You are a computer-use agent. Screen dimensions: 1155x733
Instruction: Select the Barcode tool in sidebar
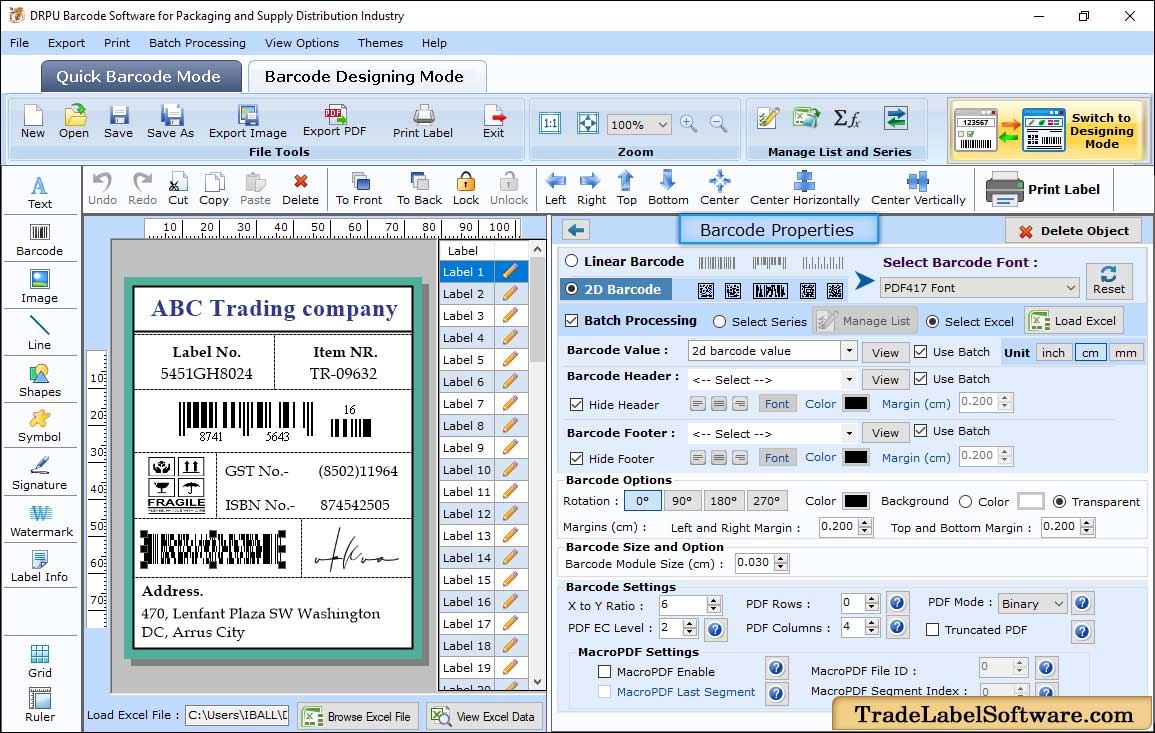click(40, 240)
